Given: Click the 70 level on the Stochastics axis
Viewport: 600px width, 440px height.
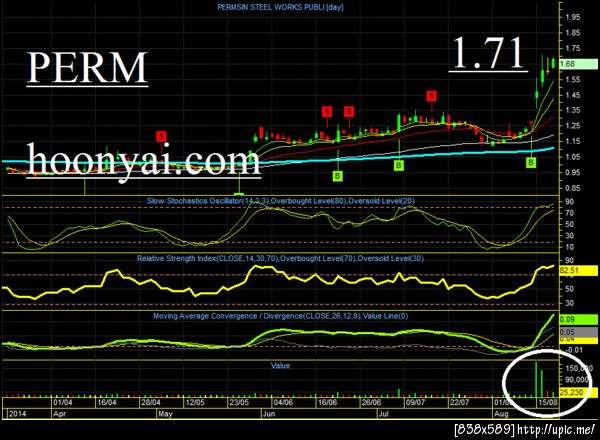Looking at the screenshot, I should tap(569, 213).
